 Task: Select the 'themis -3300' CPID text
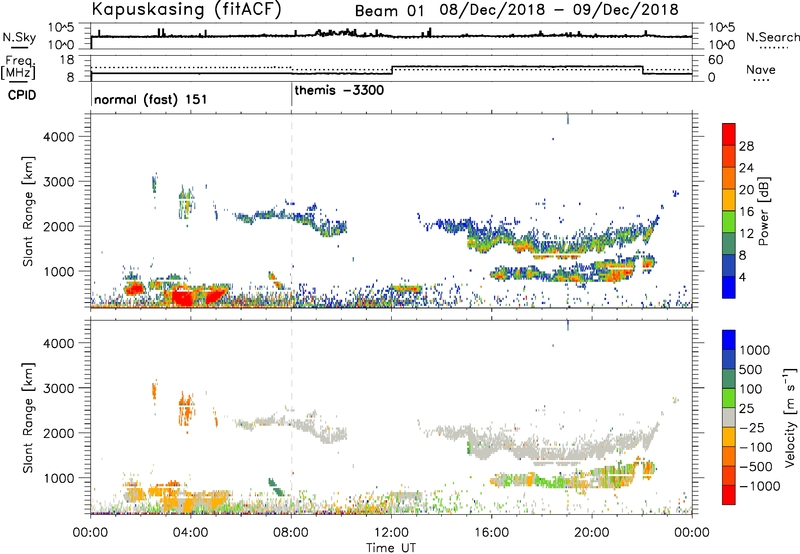pyautogui.click(x=339, y=90)
